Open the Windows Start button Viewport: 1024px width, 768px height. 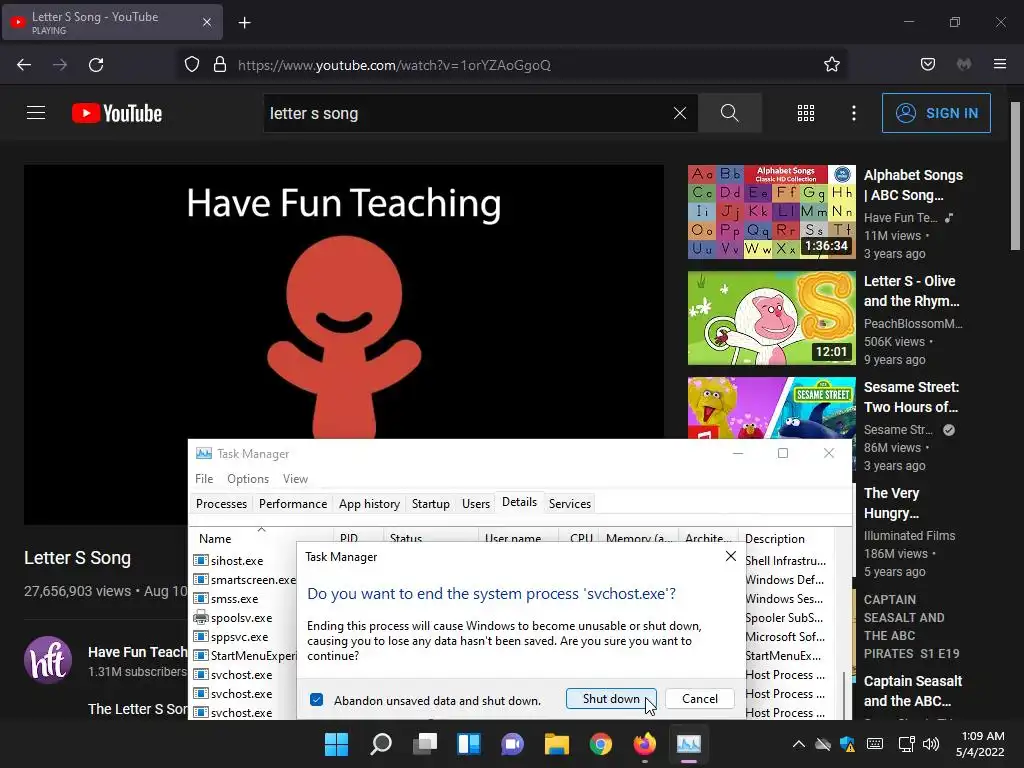(x=336, y=744)
